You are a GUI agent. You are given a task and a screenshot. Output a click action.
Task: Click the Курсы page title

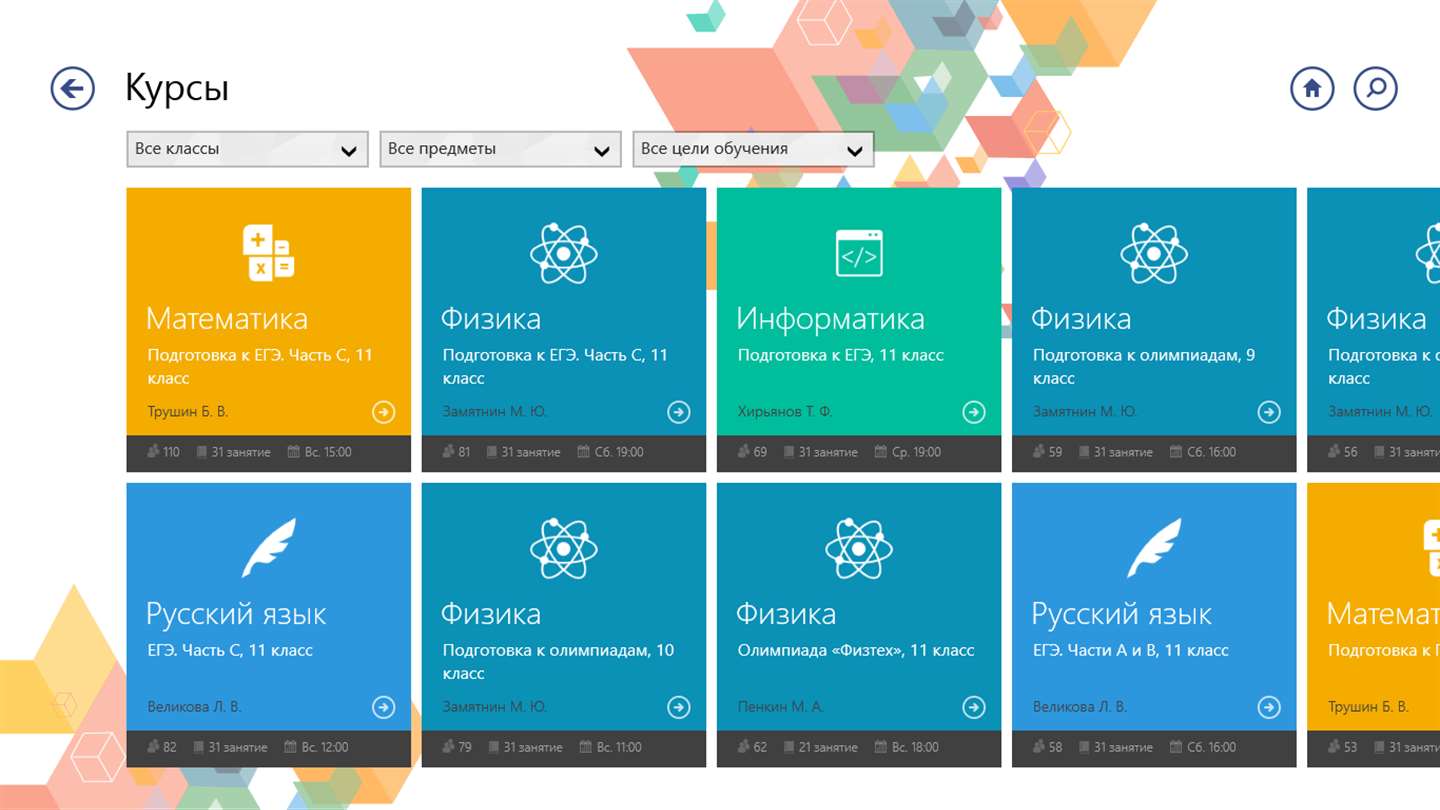point(177,89)
